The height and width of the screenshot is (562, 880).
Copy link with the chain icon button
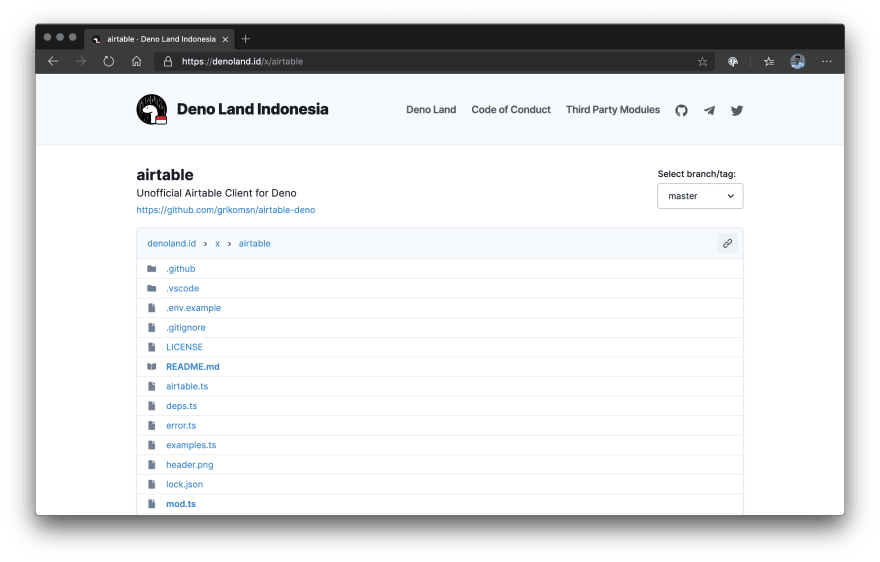point(727,243)
